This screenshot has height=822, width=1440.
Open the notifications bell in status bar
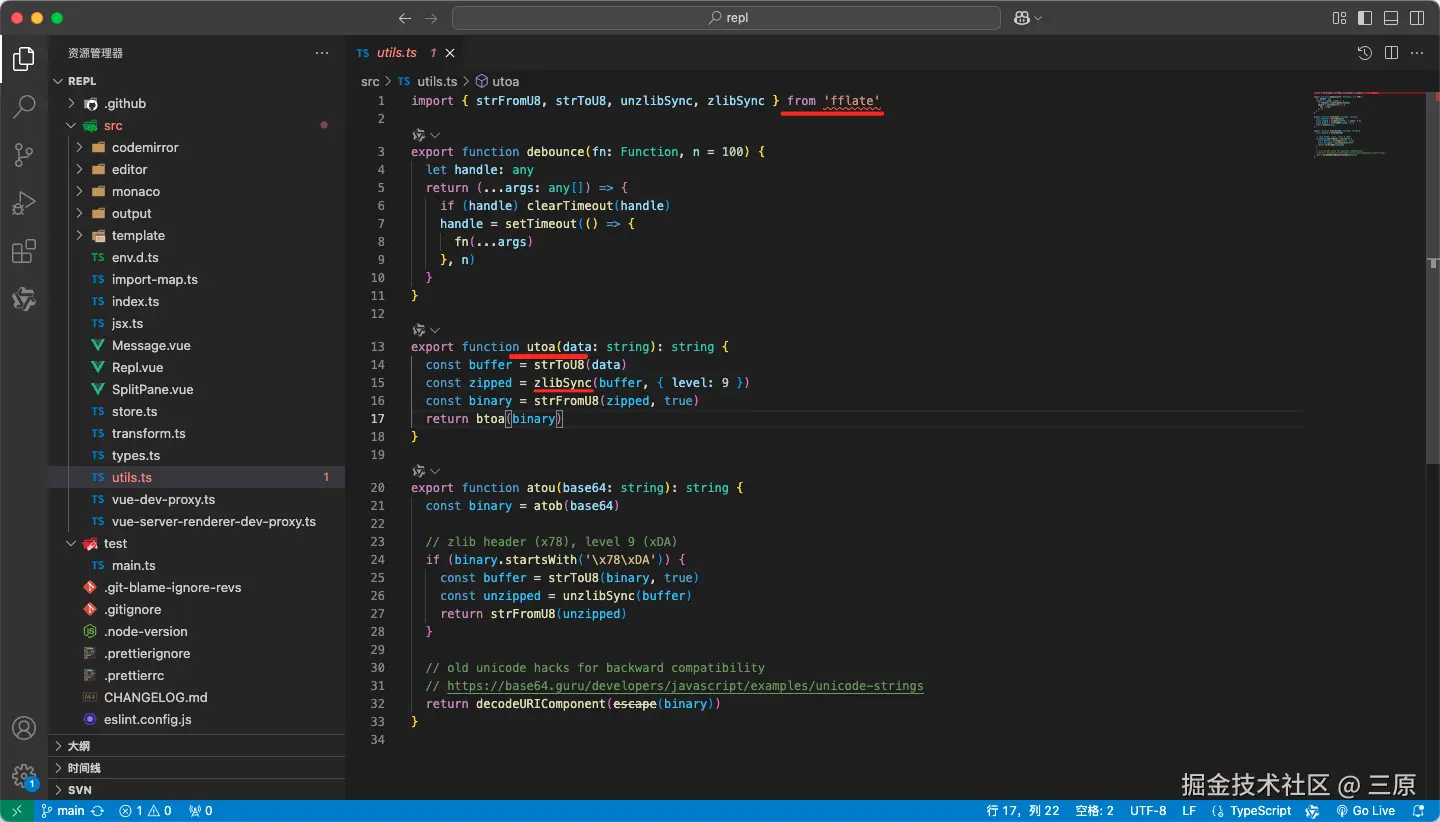[x=1418, y=811]
